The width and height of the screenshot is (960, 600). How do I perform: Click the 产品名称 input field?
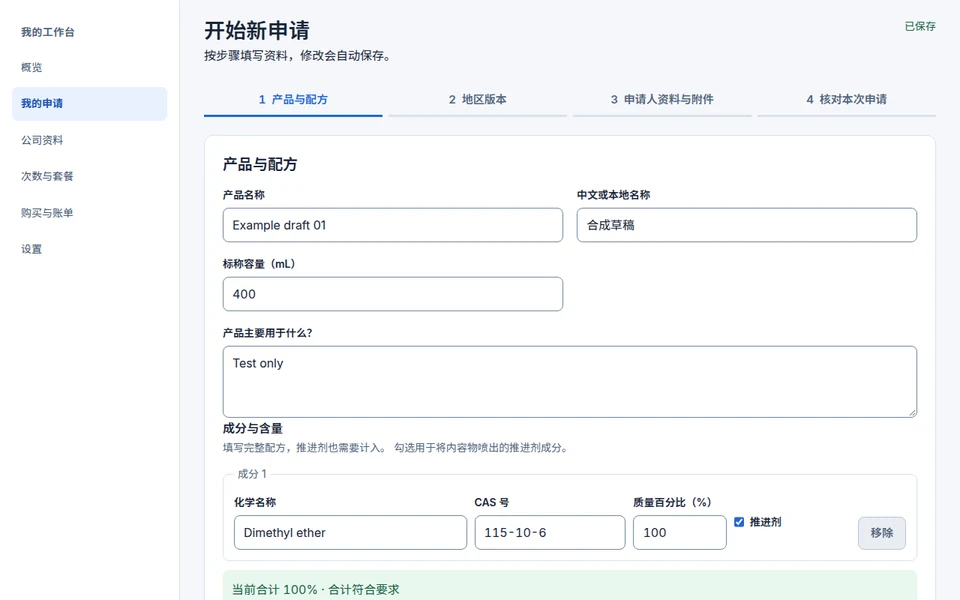[392, 225]
